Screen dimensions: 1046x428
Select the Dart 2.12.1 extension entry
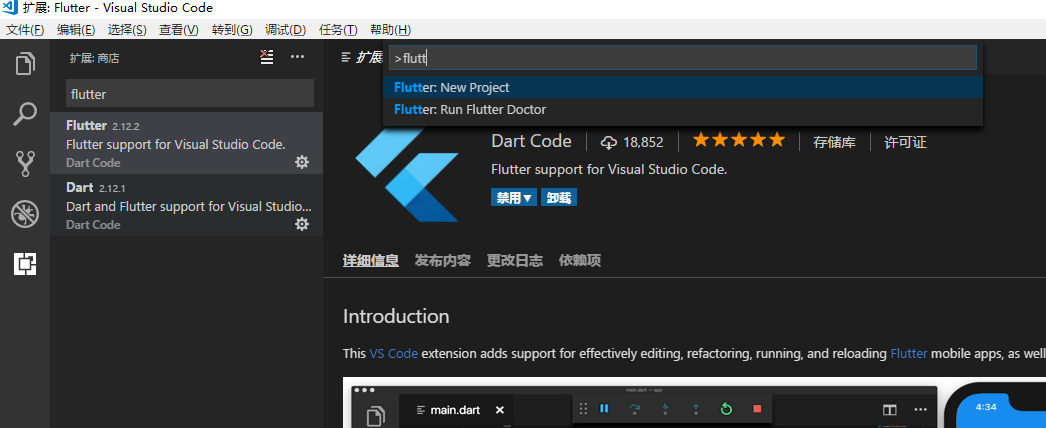click(186, 205)
